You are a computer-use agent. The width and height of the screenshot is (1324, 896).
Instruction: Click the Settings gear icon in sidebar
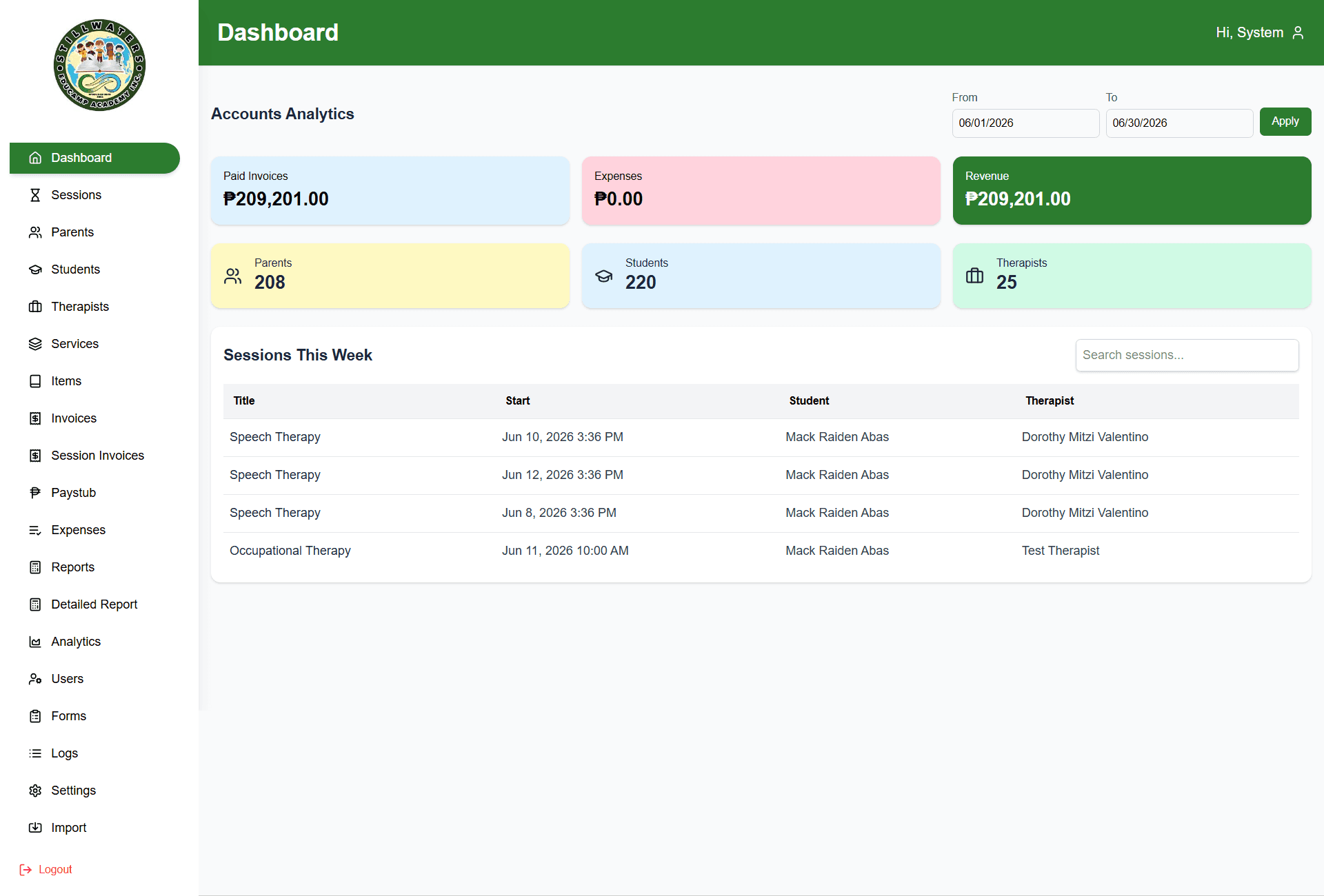click(35, 791)
